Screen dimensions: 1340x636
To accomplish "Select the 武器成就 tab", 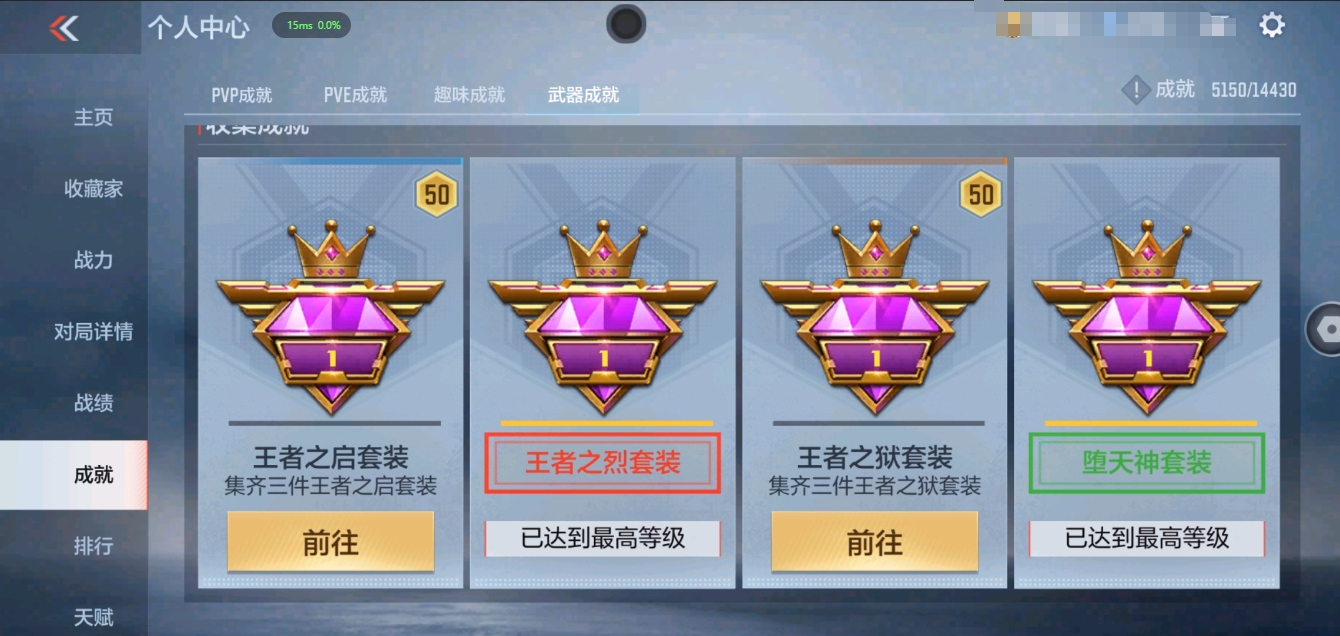I will (583, 95).
